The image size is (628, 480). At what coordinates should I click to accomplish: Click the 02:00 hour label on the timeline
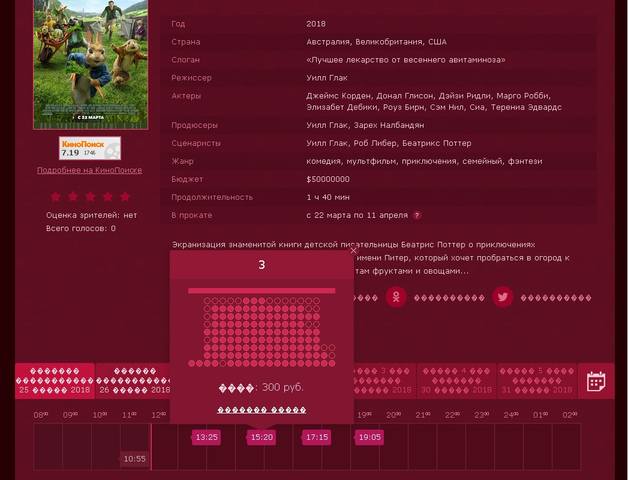pyautogui.click(x=570, y=415)
